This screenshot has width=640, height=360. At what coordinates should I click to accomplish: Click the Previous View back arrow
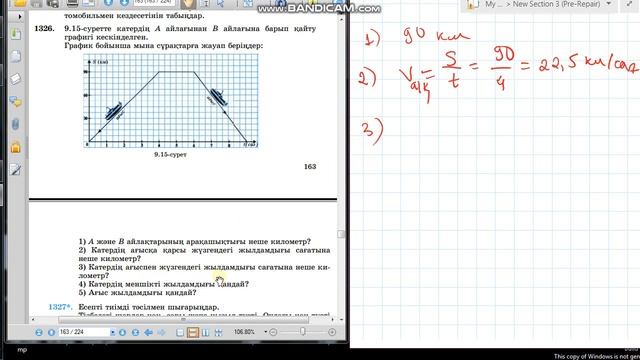click(149, 333)
